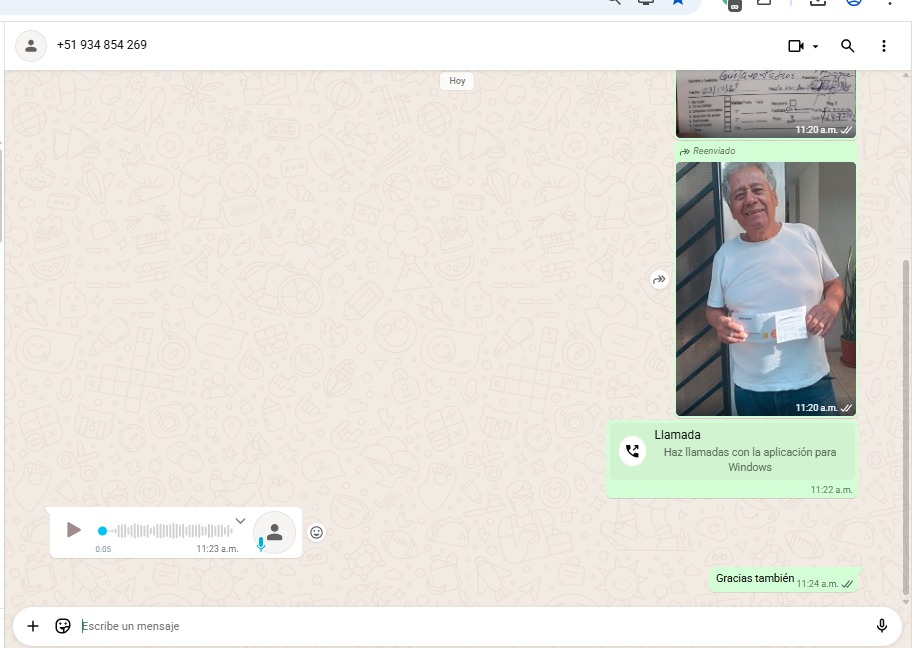
Task: Click the 11:24 a.m. message timestamp
Action: [x=817, y=583]
